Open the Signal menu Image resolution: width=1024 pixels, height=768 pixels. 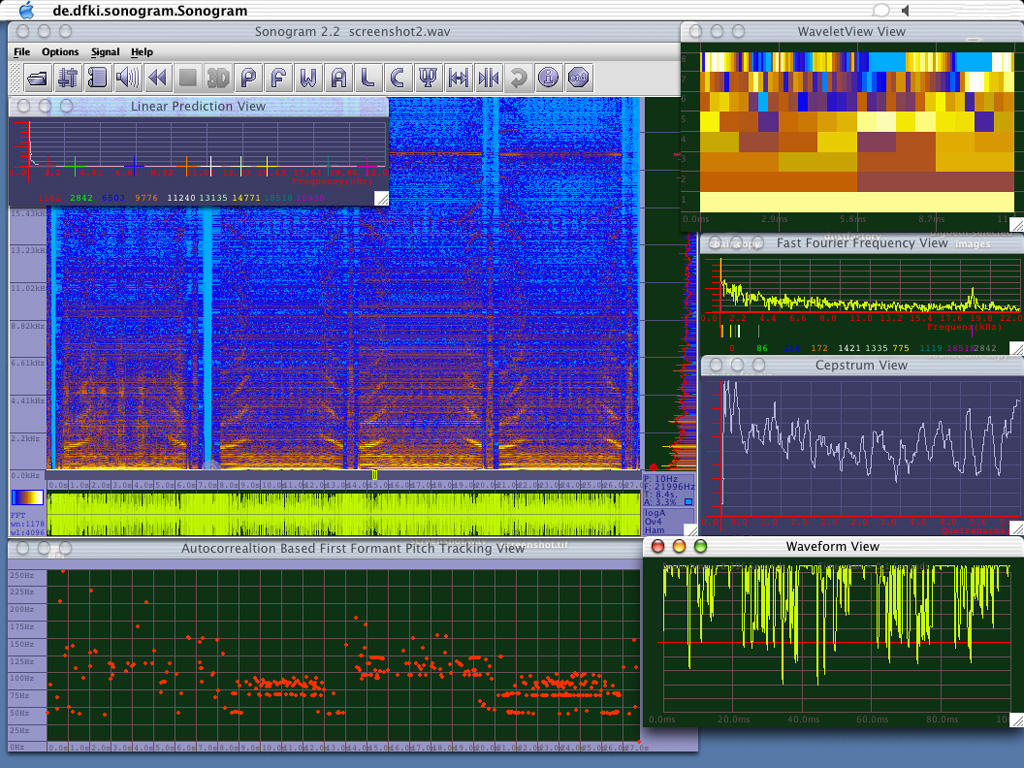105,52
